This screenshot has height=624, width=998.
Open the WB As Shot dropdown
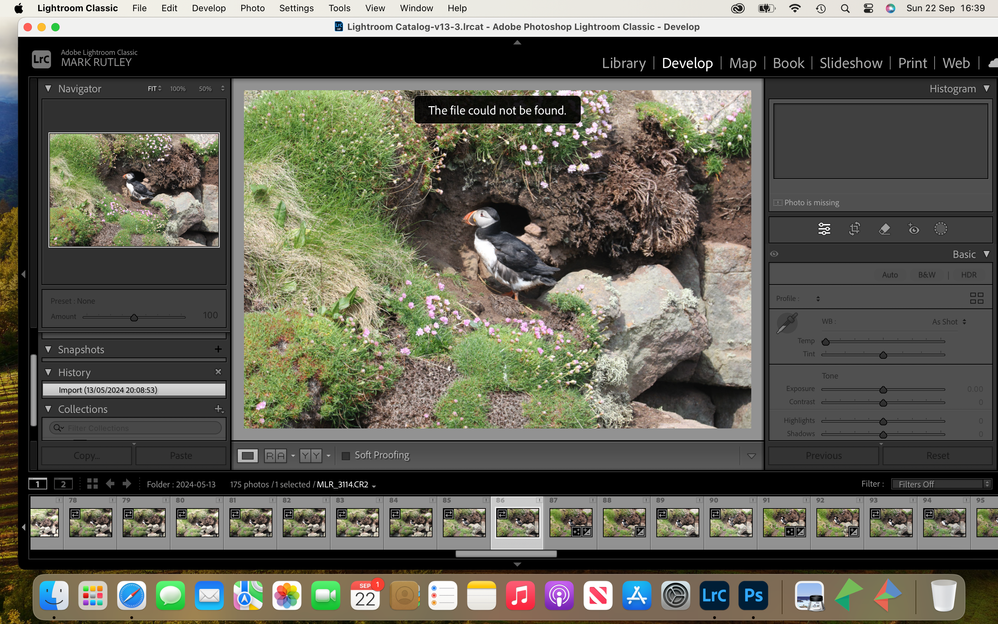(948, 322)
